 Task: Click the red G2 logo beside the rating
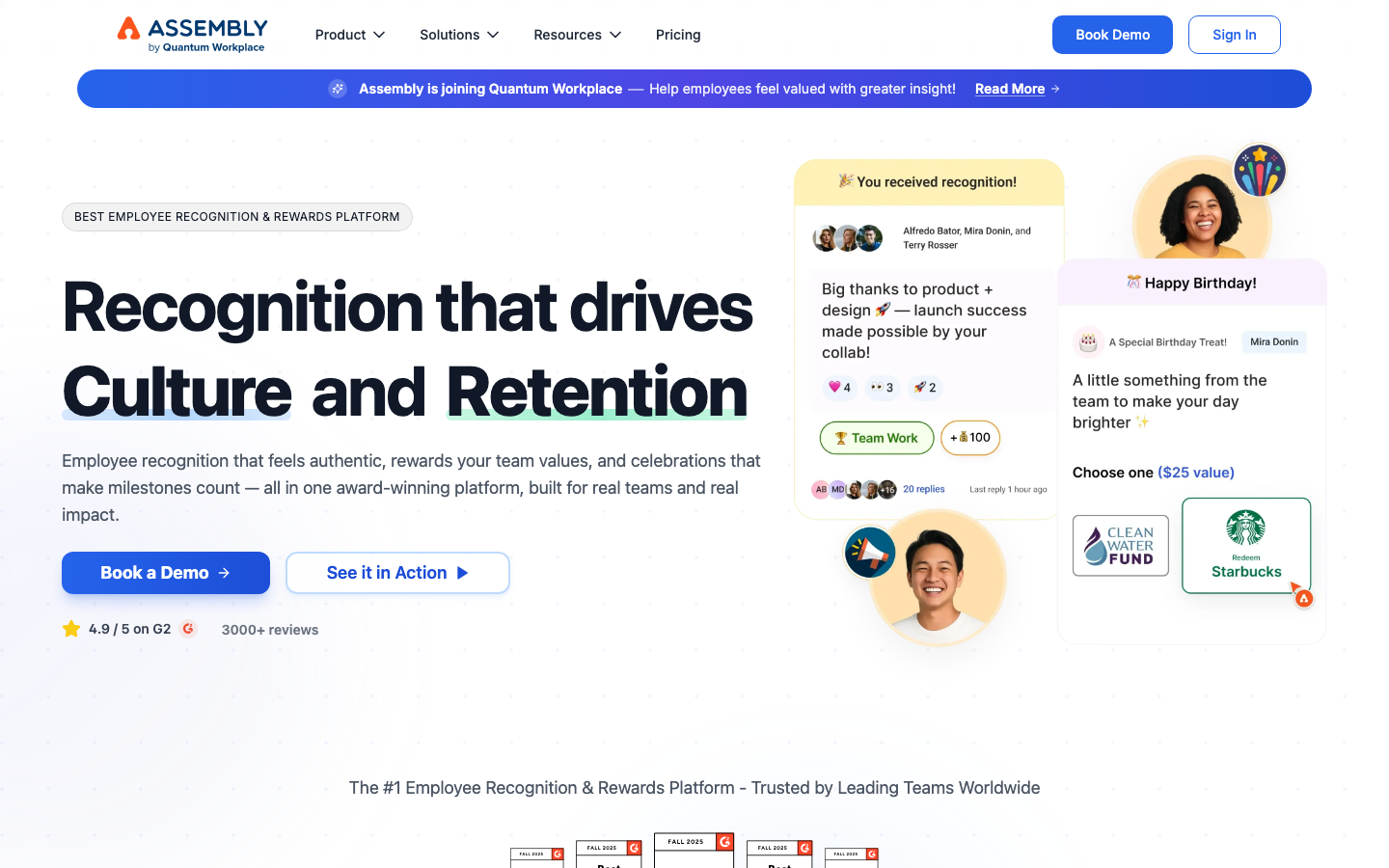pos(189,629)
